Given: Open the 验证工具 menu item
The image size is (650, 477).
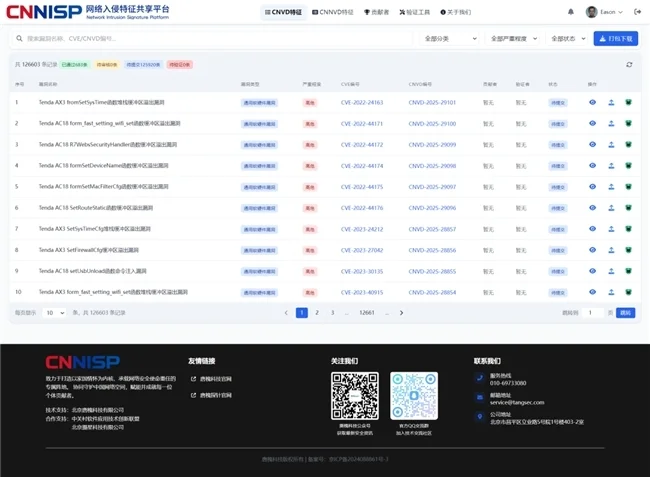Looking at the screenshot, I should pyautogui.click(x=412, y=12).
